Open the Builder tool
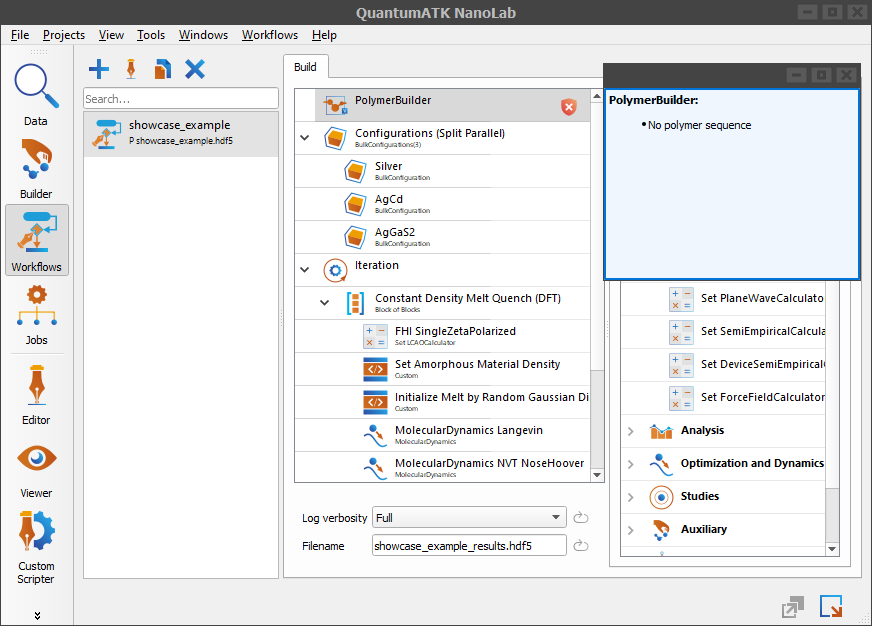 tap(36, 168)
